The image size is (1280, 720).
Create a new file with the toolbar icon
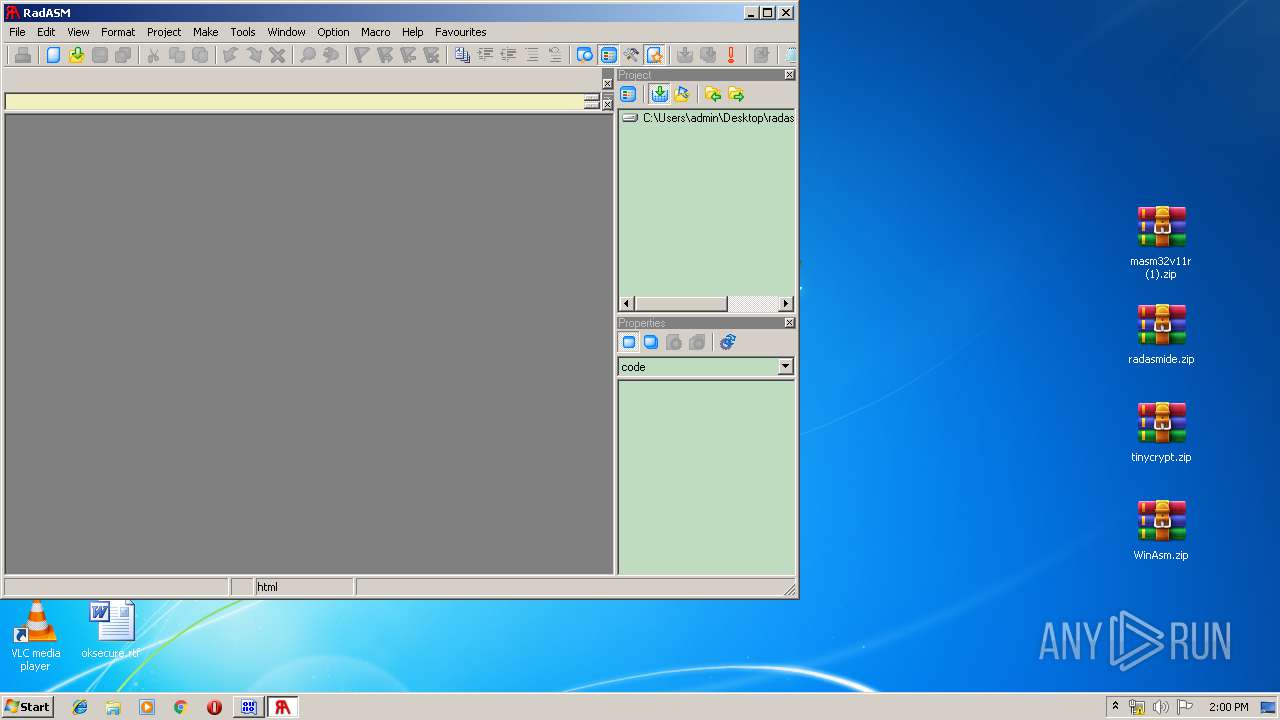tap(53, 55)
